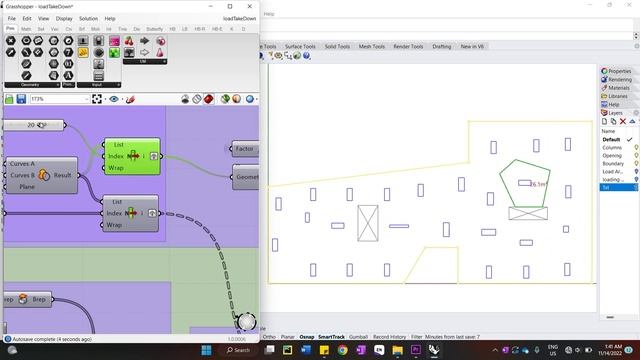Zoom extents on the Grasshopper canvas

coord(97,99)
